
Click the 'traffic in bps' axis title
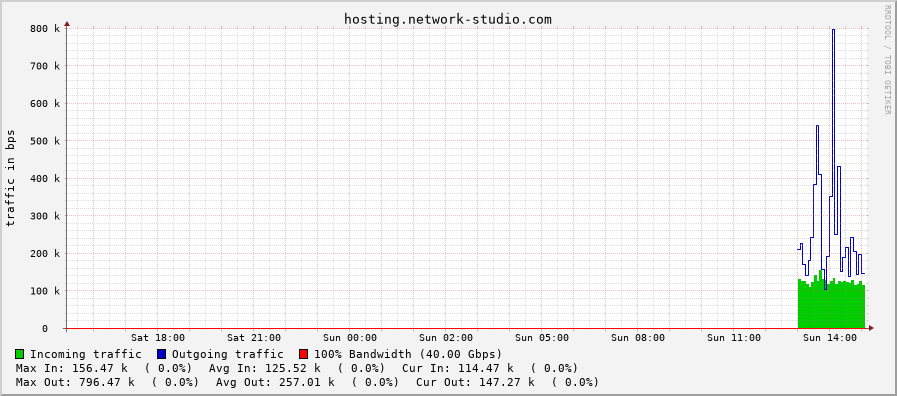click(x=10, y=178)
